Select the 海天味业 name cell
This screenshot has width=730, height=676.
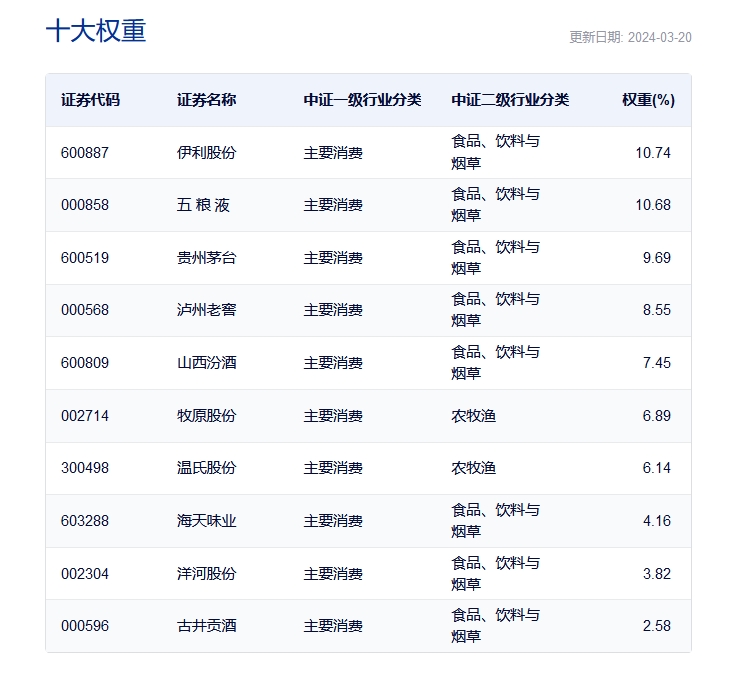[206, 521]
